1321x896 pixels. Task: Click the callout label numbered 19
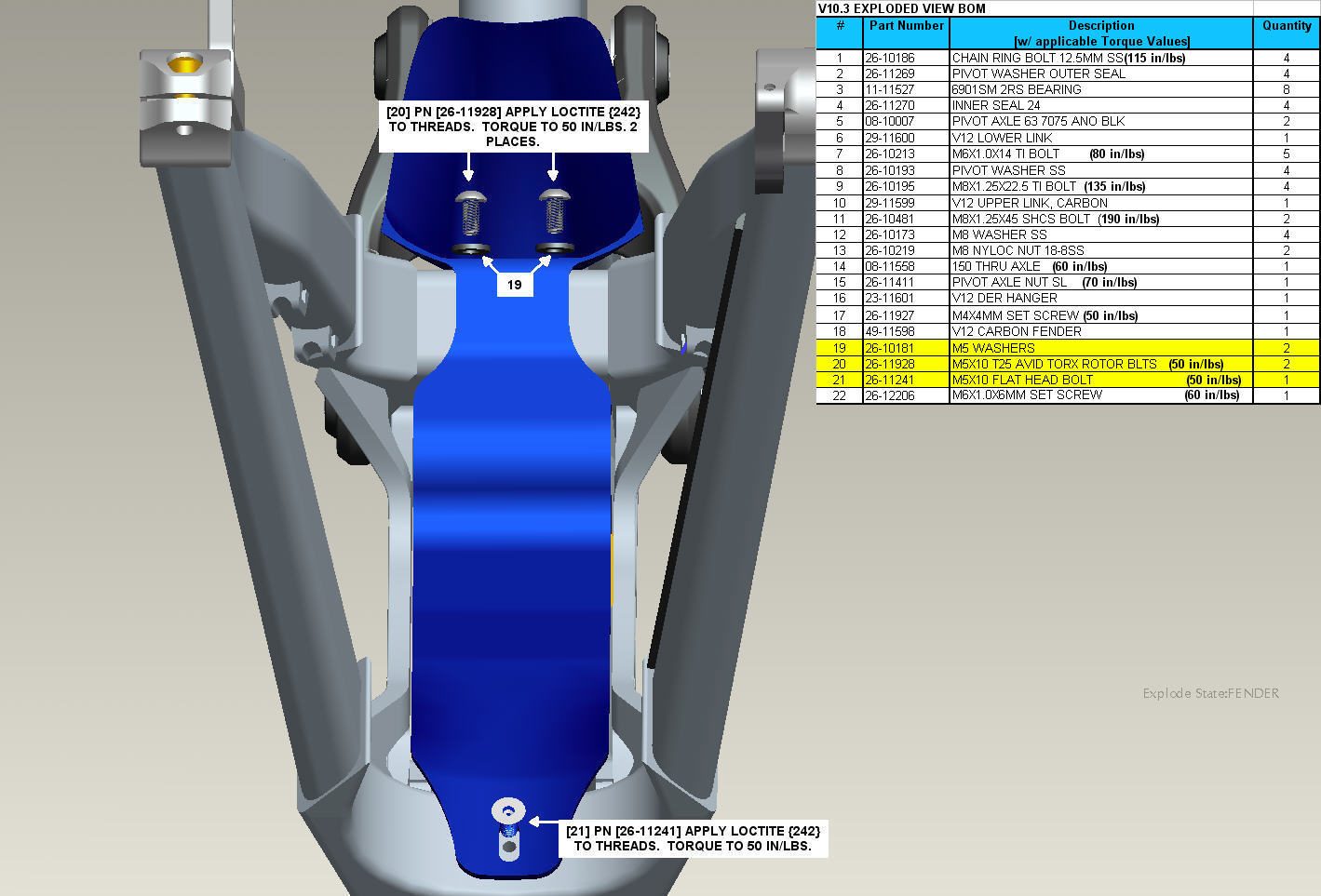514,285
